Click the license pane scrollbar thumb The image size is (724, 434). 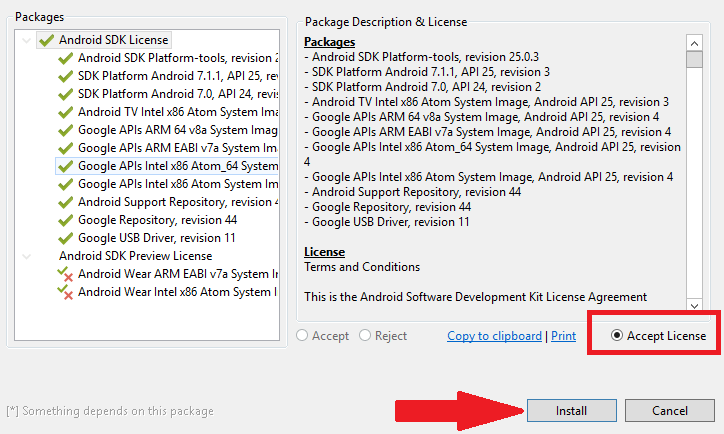(694, 60)
